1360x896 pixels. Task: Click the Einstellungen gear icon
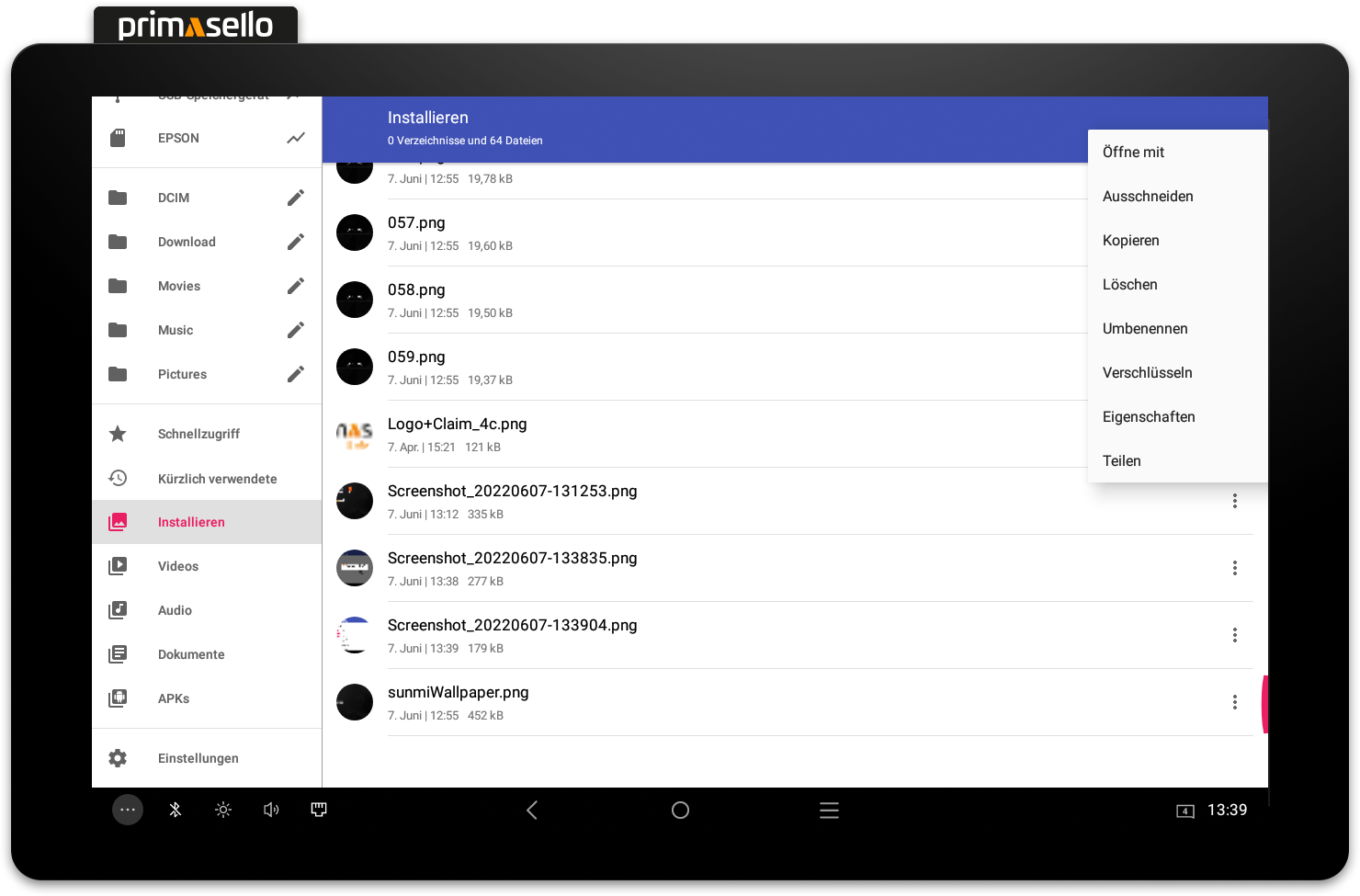click(x=118, y=758)
